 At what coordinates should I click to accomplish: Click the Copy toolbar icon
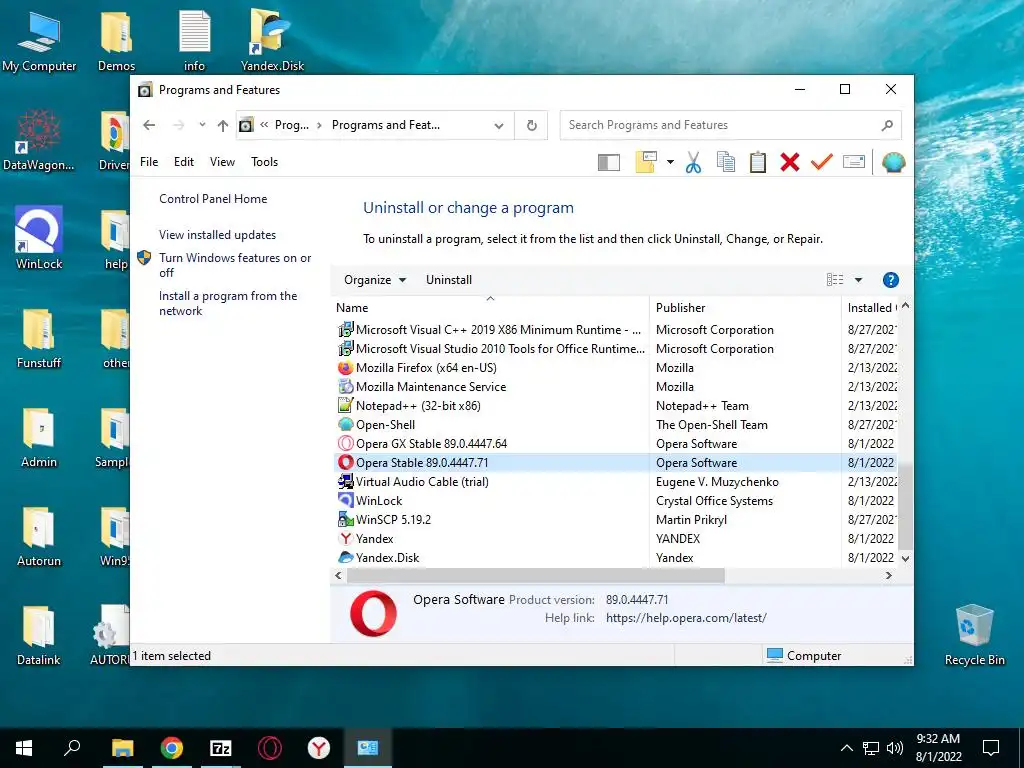(x=726, y=162)
